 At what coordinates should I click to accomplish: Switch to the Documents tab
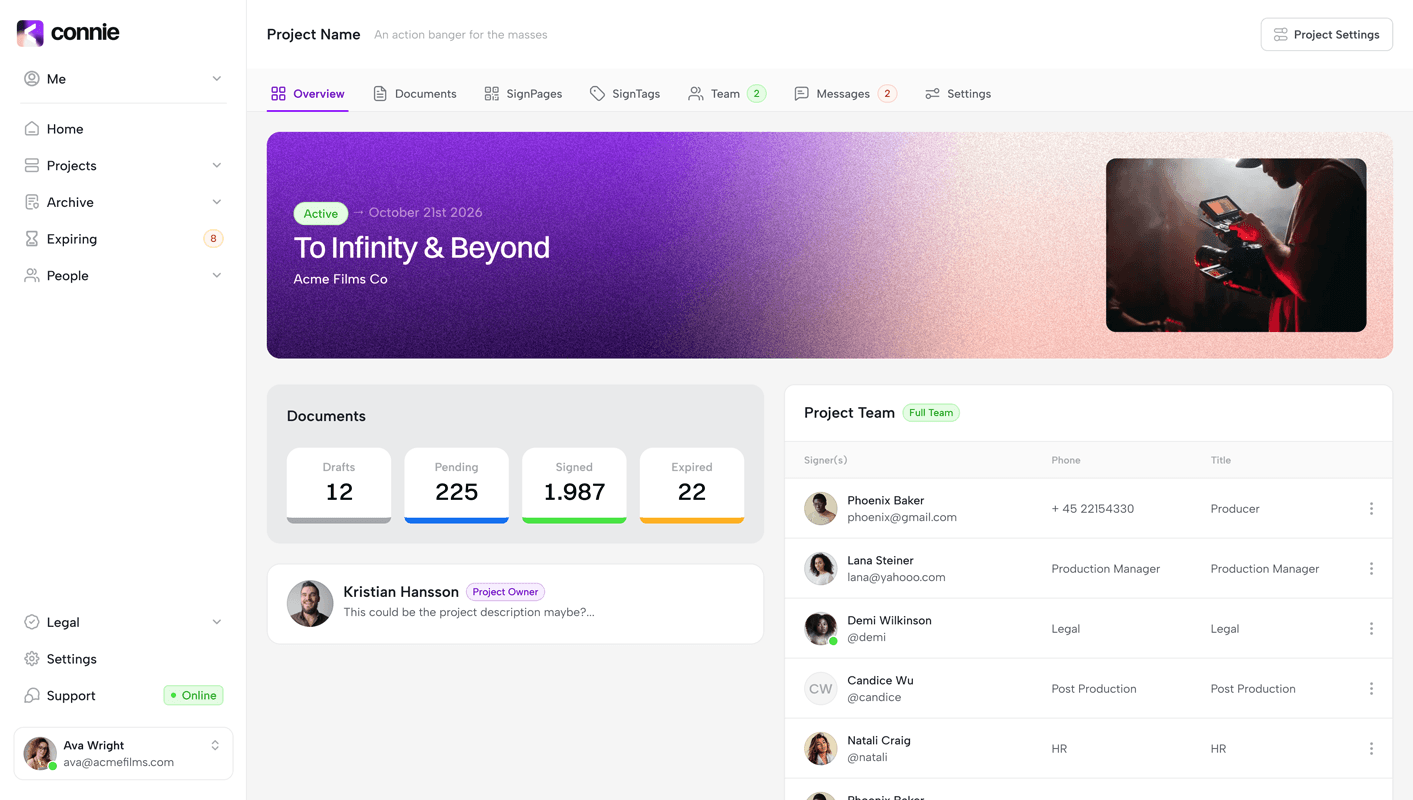[414, 94]
